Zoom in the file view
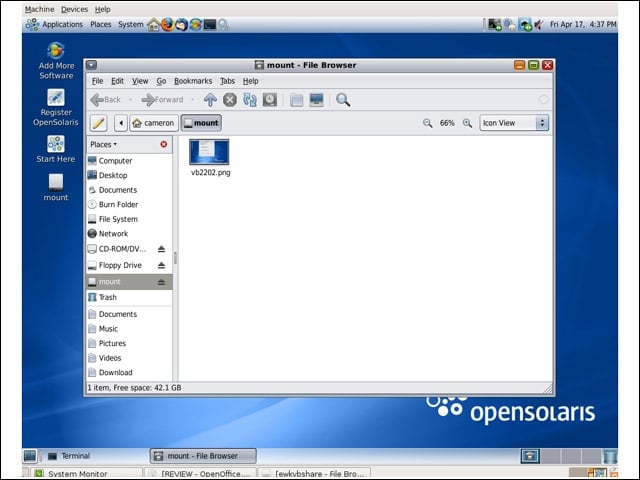The image size is (640, 480). pyautogui.click(x=467, y=123)
